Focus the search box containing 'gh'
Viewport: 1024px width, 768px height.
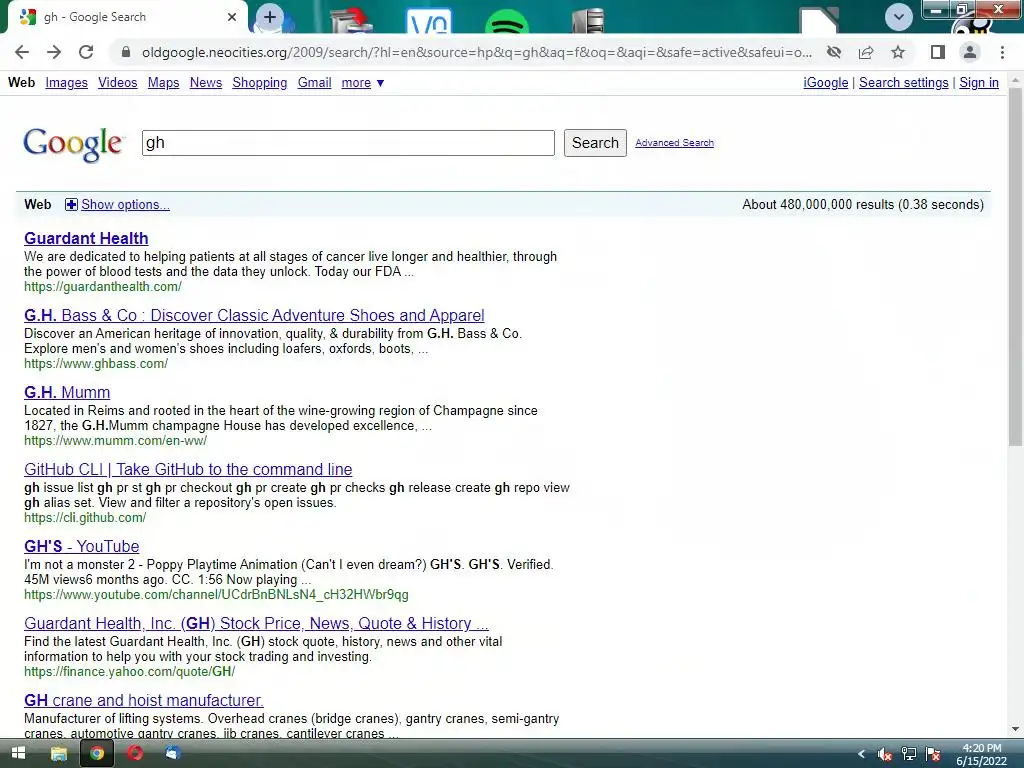point(348,143)
